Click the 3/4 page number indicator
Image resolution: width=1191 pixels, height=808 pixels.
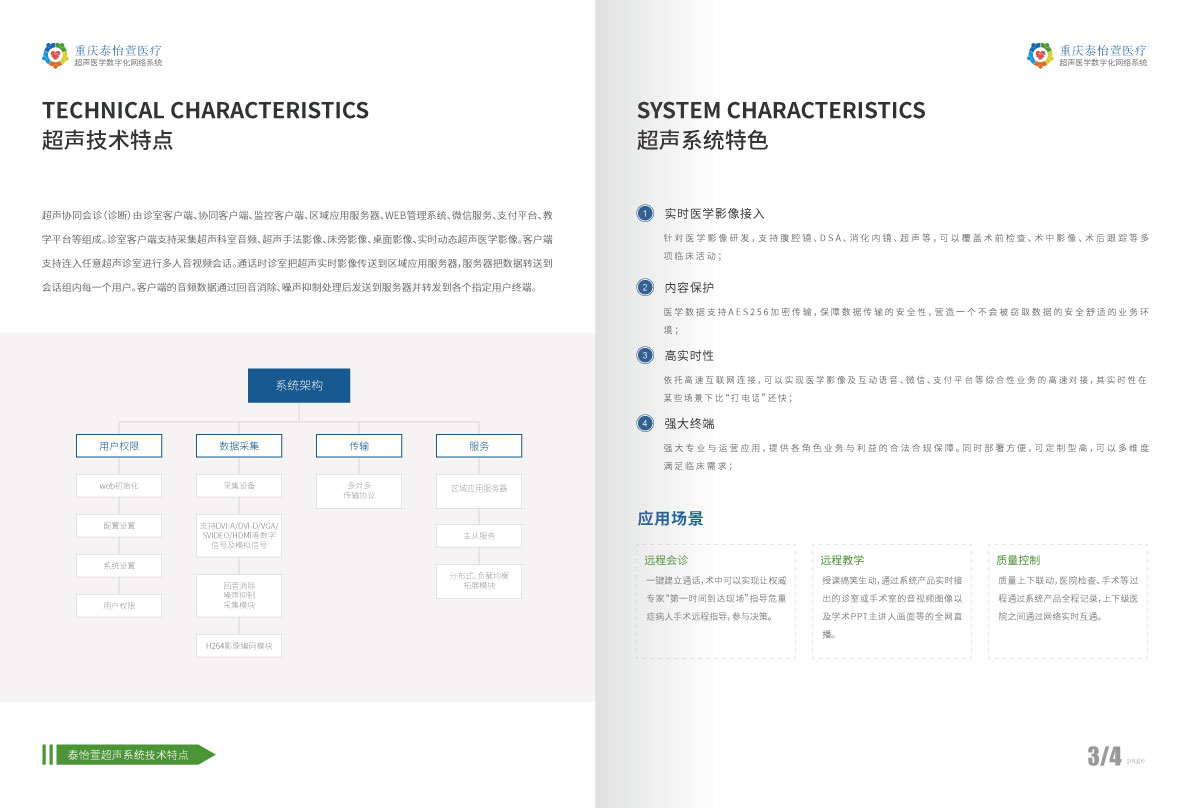[1104, 757]
